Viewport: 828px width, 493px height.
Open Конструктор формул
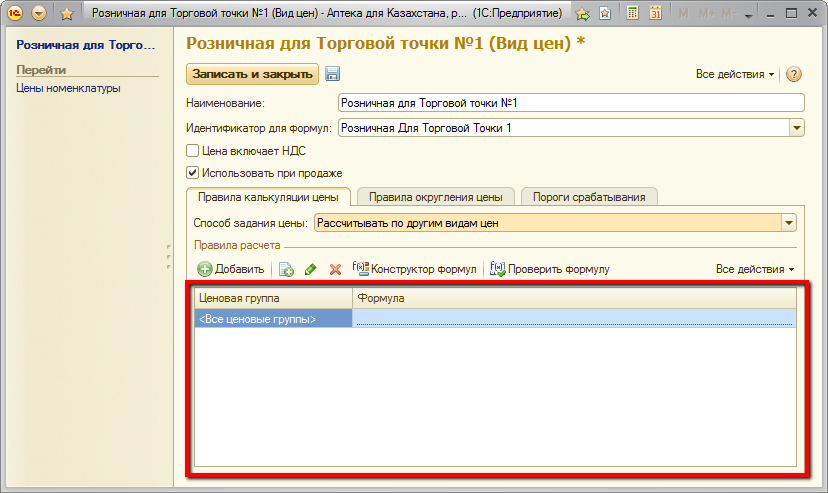[414, 269]
